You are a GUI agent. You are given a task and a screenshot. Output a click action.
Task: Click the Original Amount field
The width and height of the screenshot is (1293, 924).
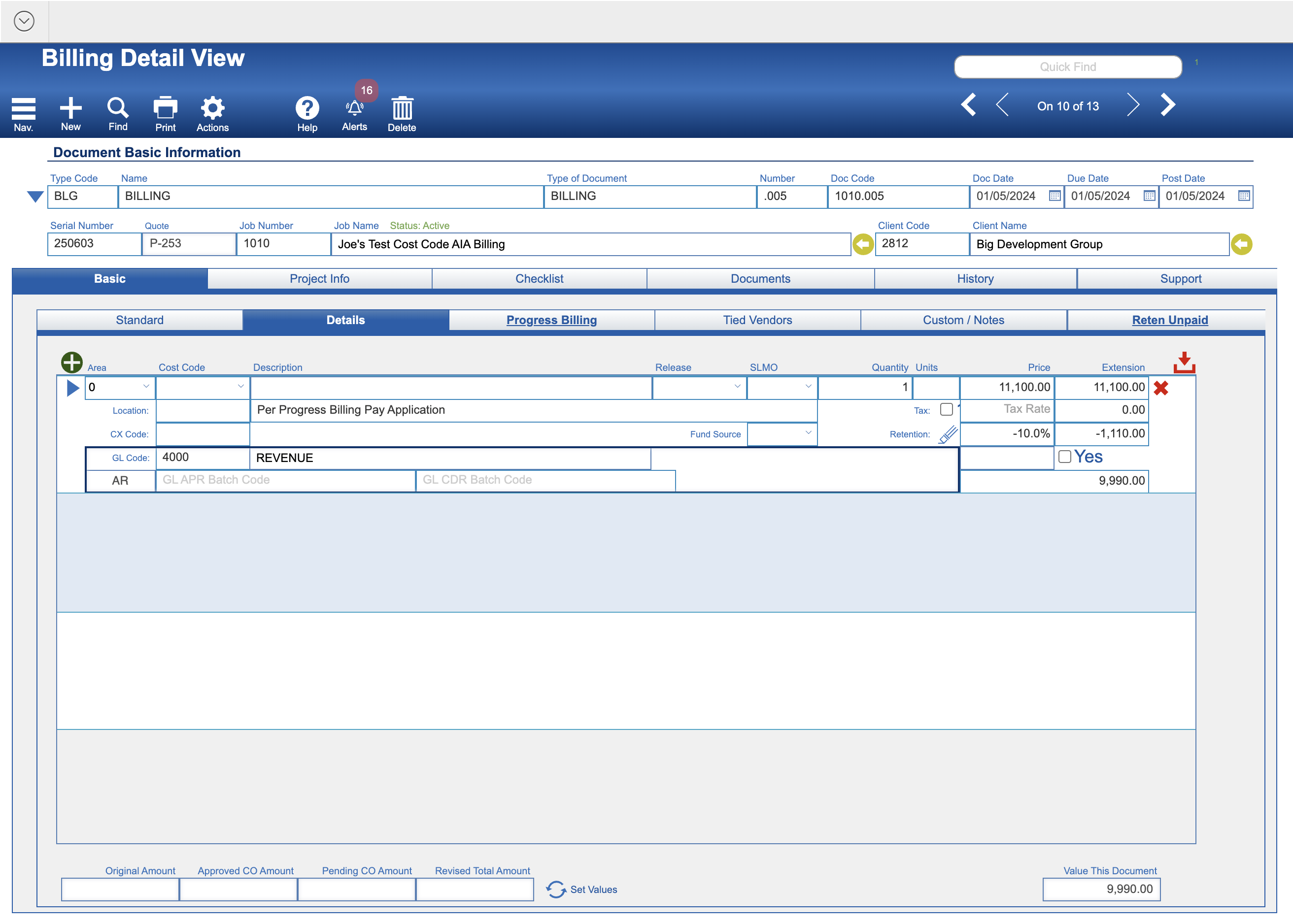[x=120, y=890]
